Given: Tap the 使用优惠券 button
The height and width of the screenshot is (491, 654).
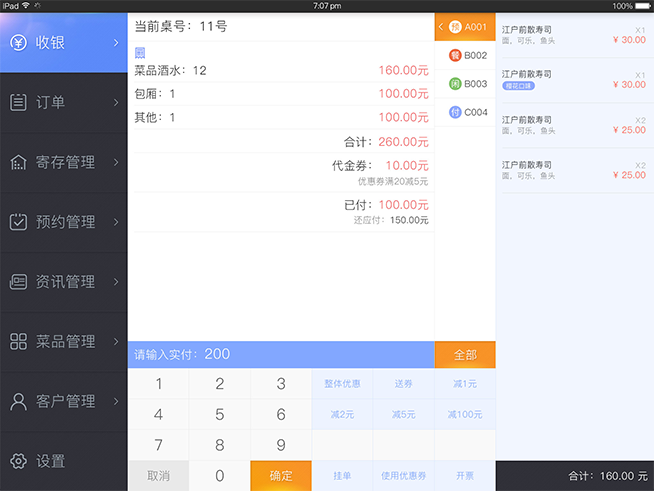Looking at the screenshot, I should pos(403,476).
